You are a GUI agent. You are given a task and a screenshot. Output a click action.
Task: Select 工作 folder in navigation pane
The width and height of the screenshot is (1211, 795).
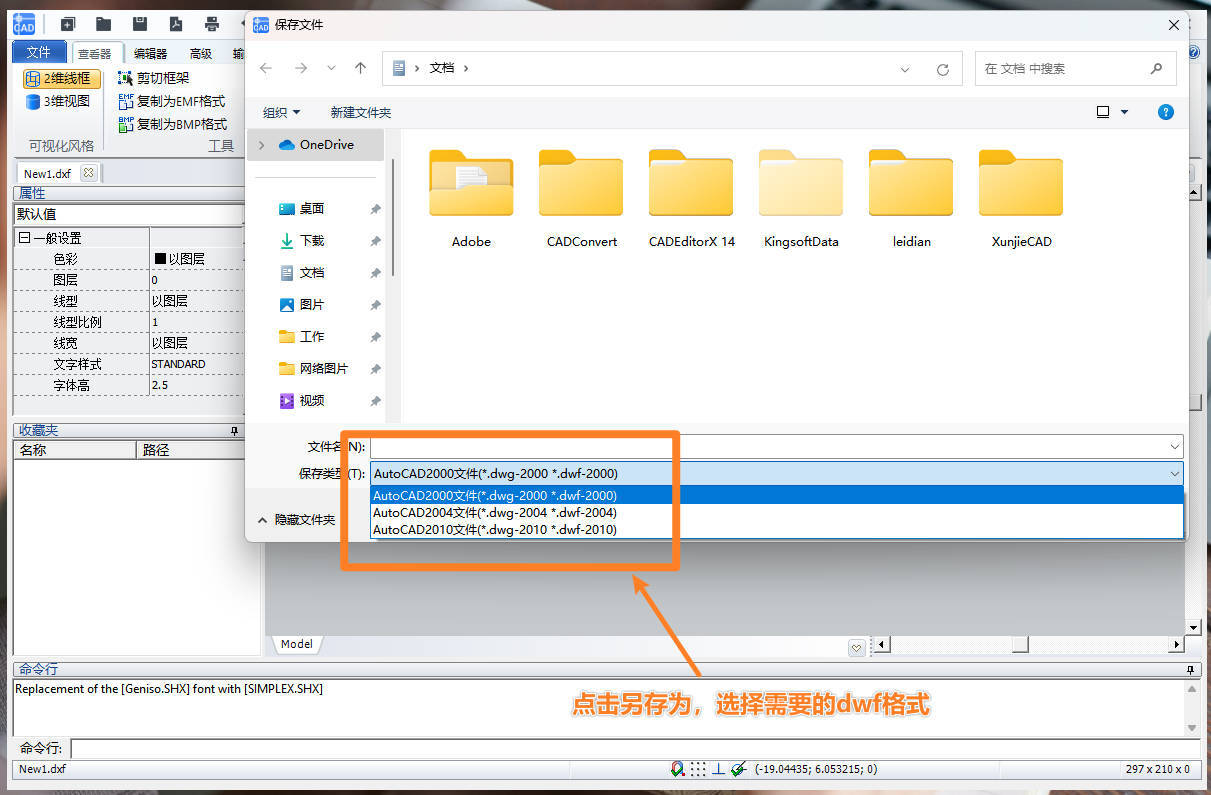pos(312,336)
